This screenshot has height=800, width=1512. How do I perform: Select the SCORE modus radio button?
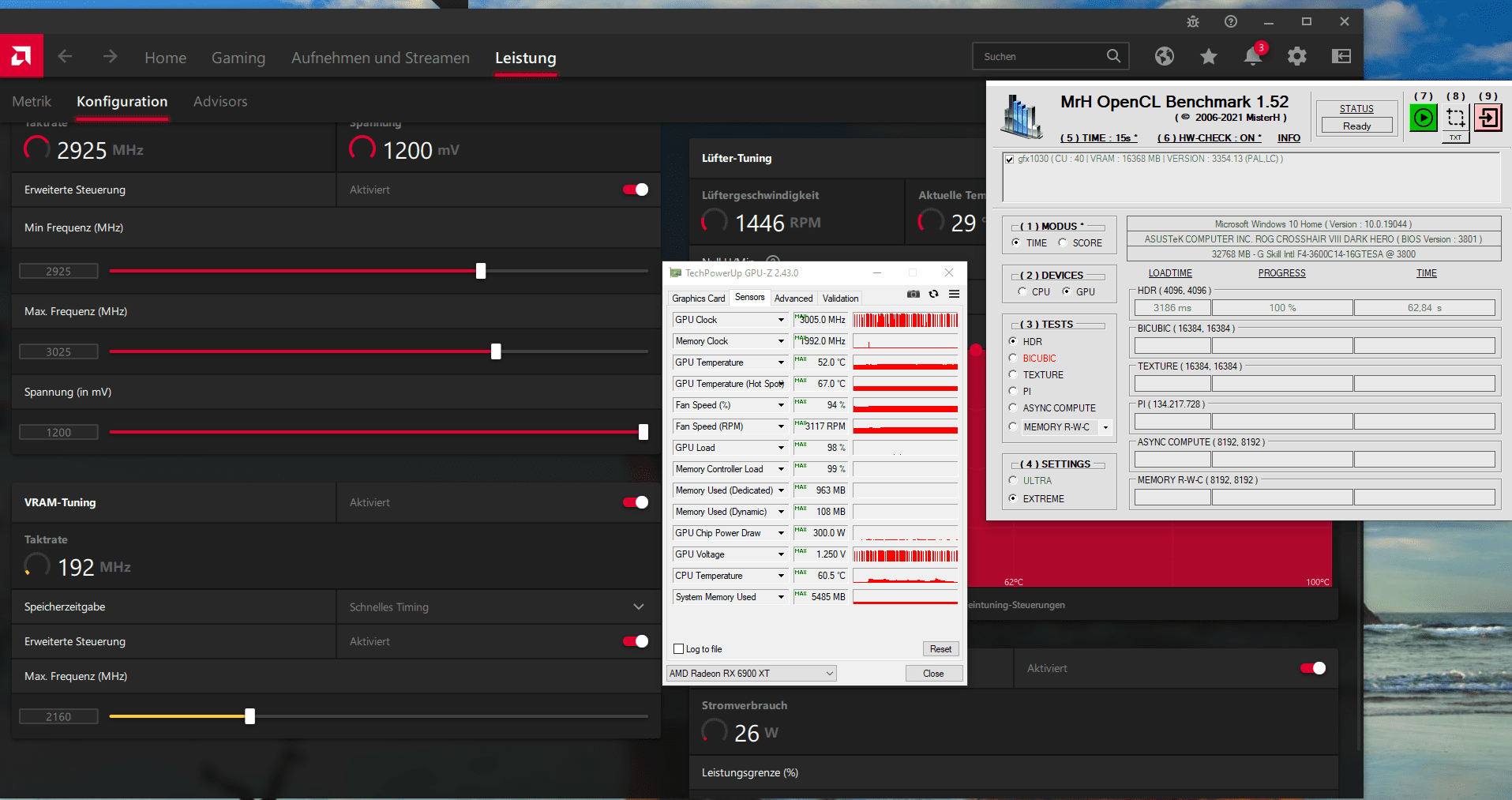[1063, 243]
